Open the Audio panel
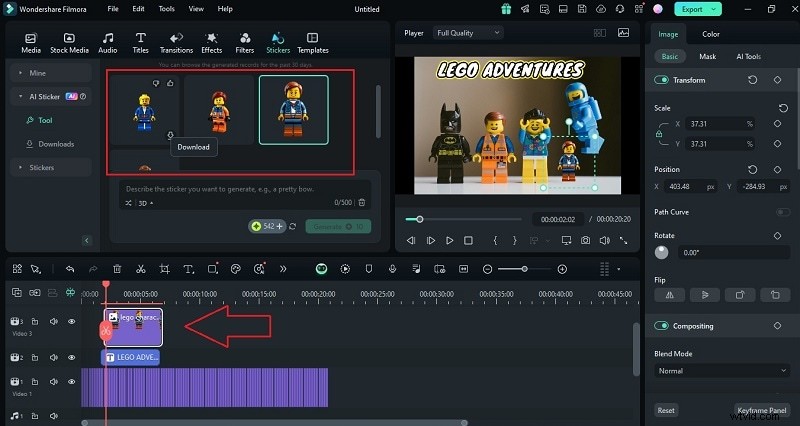Screen dimensions: 800x426 click(108, 43)
